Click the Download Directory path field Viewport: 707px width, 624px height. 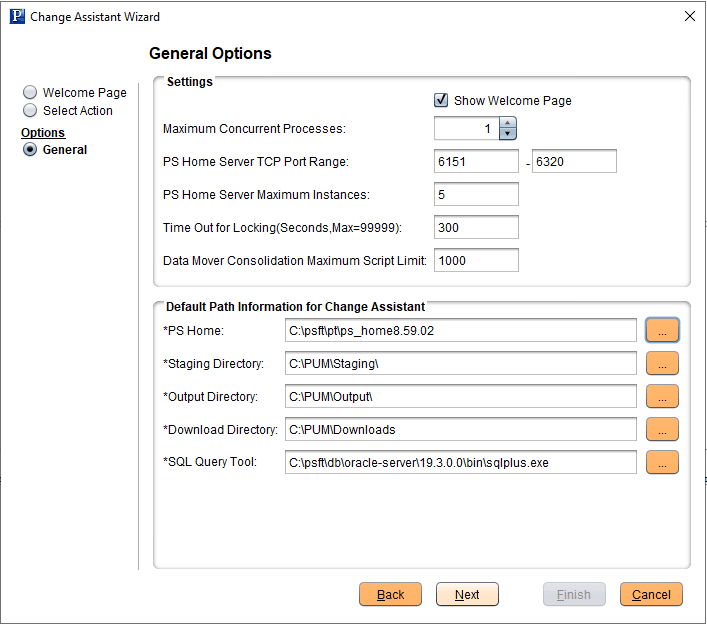click(x=461, y=429)
